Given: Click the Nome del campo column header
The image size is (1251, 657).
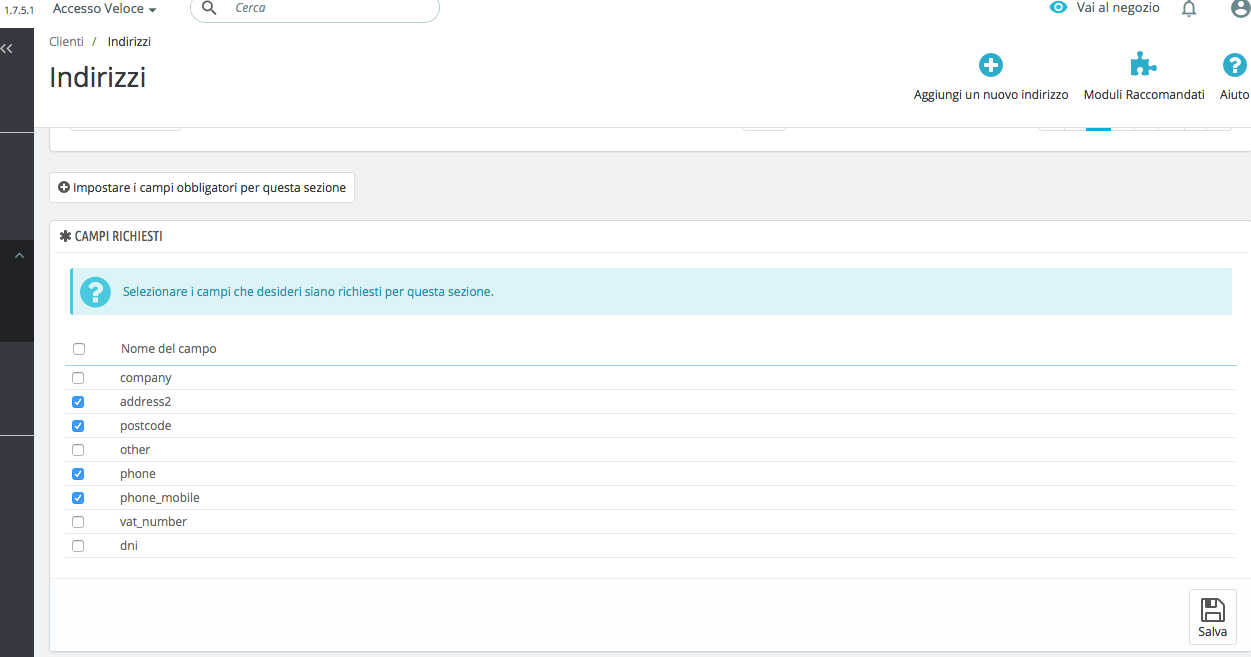Looking at the screenshot, I should (169, 349).
